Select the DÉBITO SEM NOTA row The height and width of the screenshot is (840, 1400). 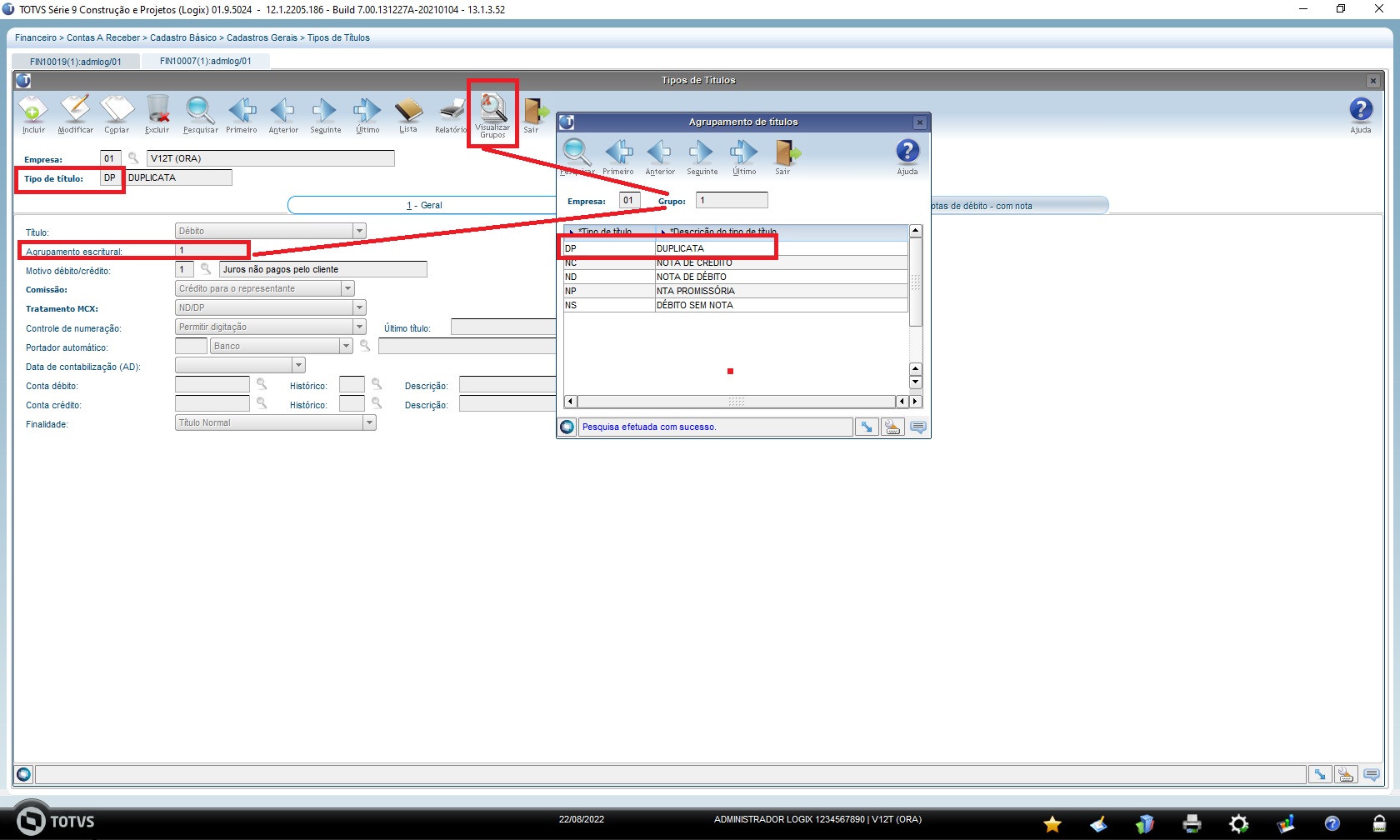[736, 305]
